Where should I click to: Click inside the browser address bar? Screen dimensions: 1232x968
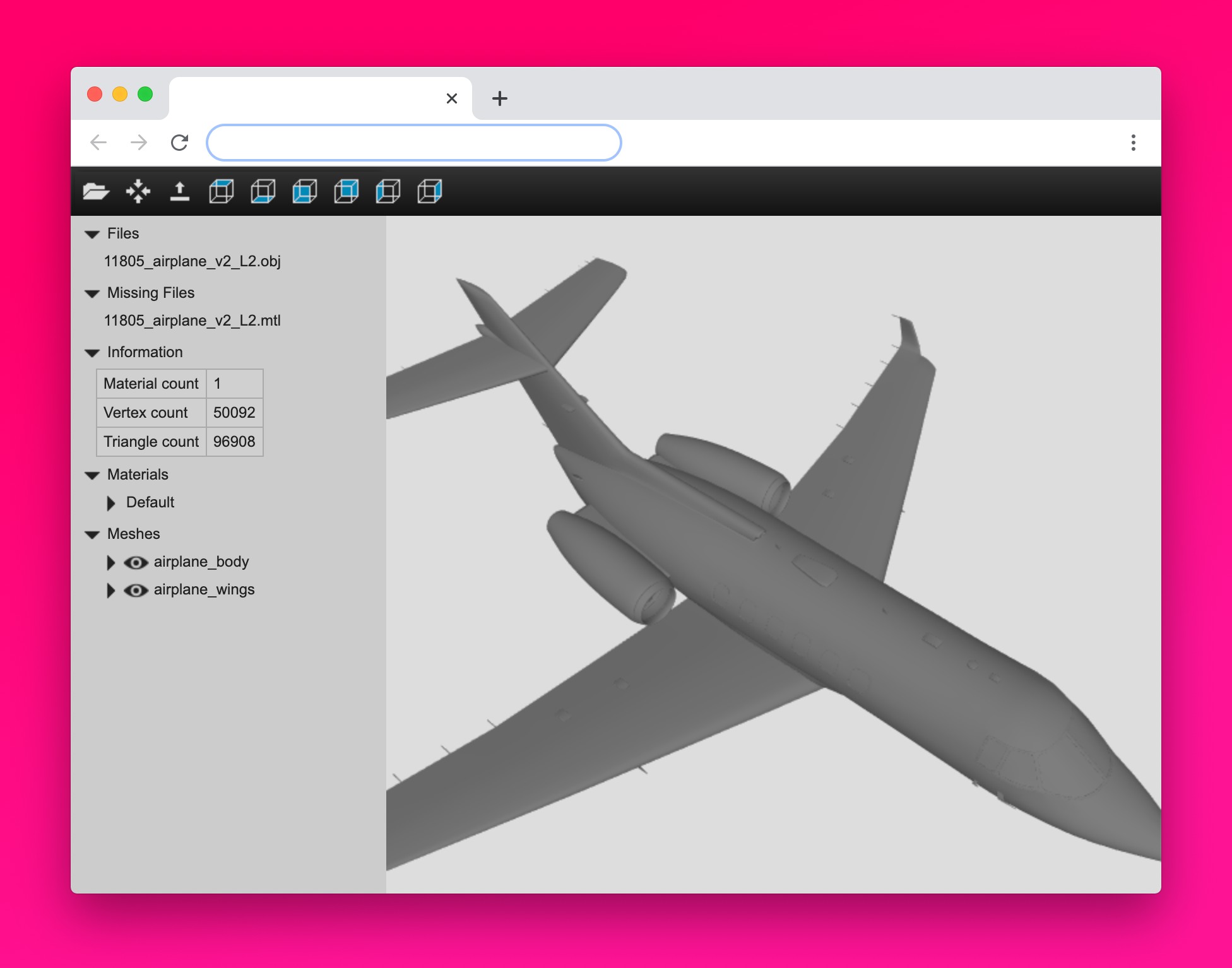413,142
